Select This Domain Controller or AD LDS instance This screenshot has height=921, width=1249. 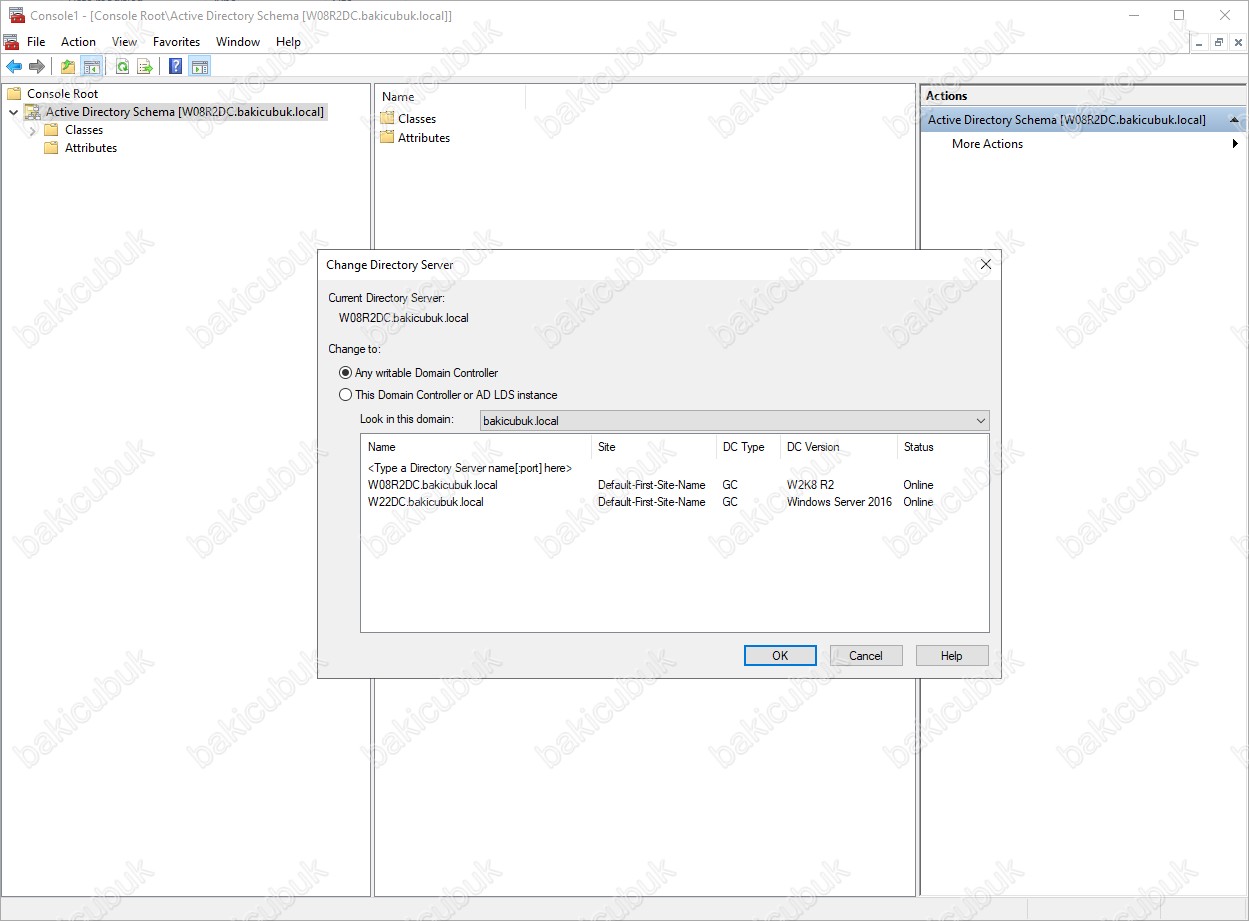[x=346, y=395]
